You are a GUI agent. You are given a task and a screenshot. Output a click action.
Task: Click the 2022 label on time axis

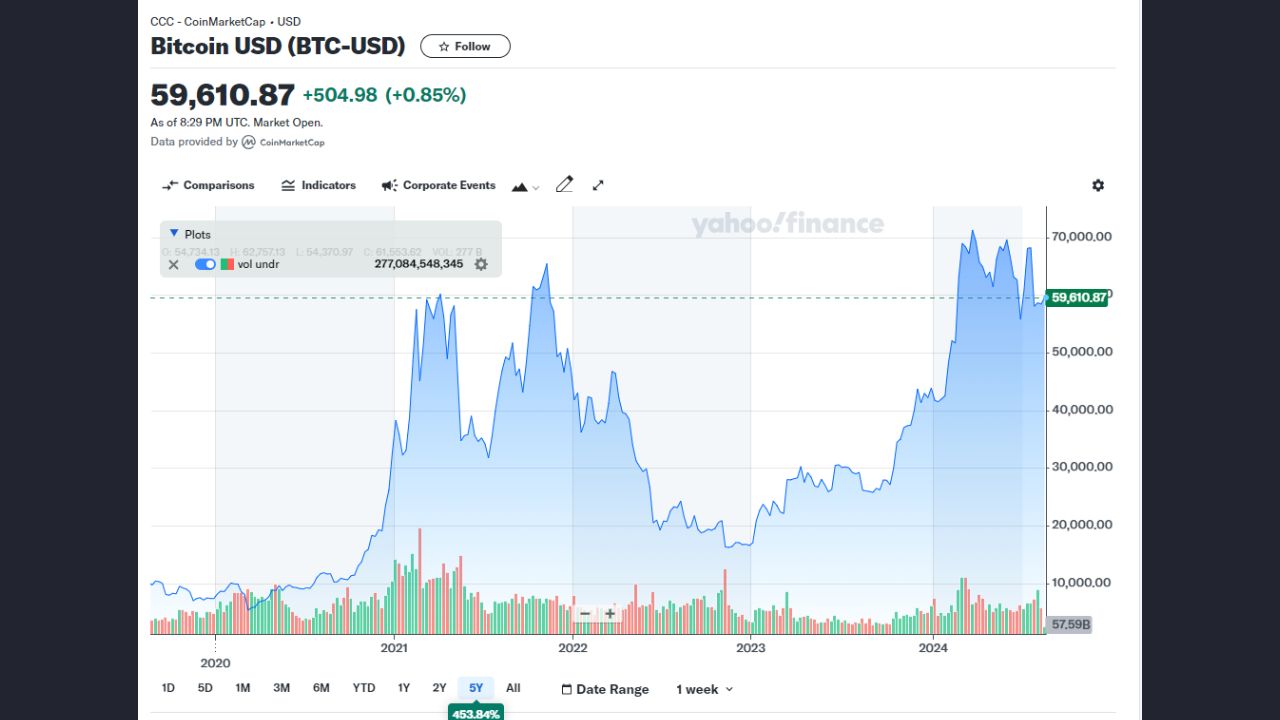(x=572, y=648)
